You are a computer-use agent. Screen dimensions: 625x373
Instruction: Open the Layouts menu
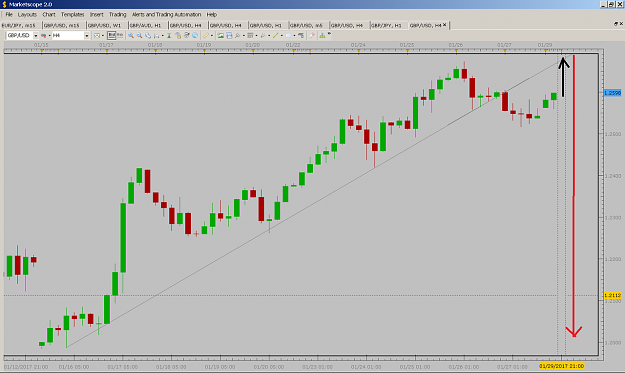pos(27,14)
